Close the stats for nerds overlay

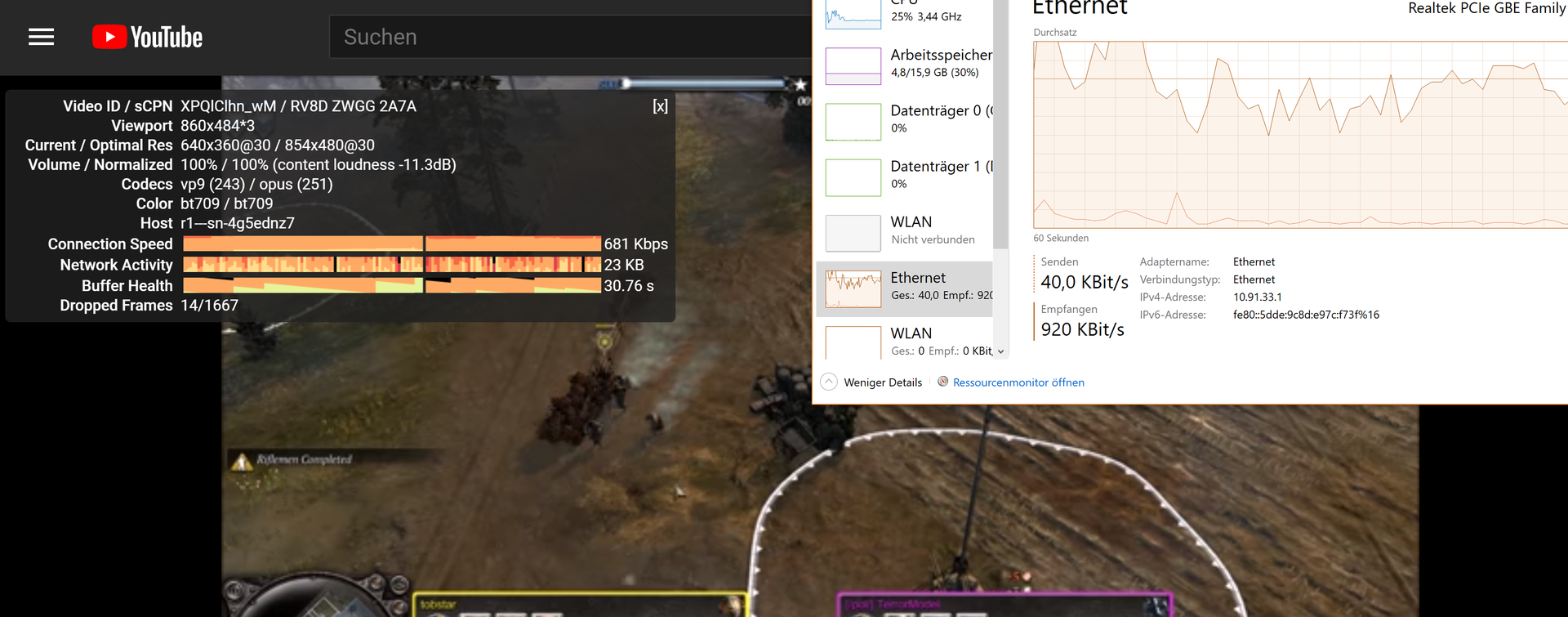coord(660,106)
